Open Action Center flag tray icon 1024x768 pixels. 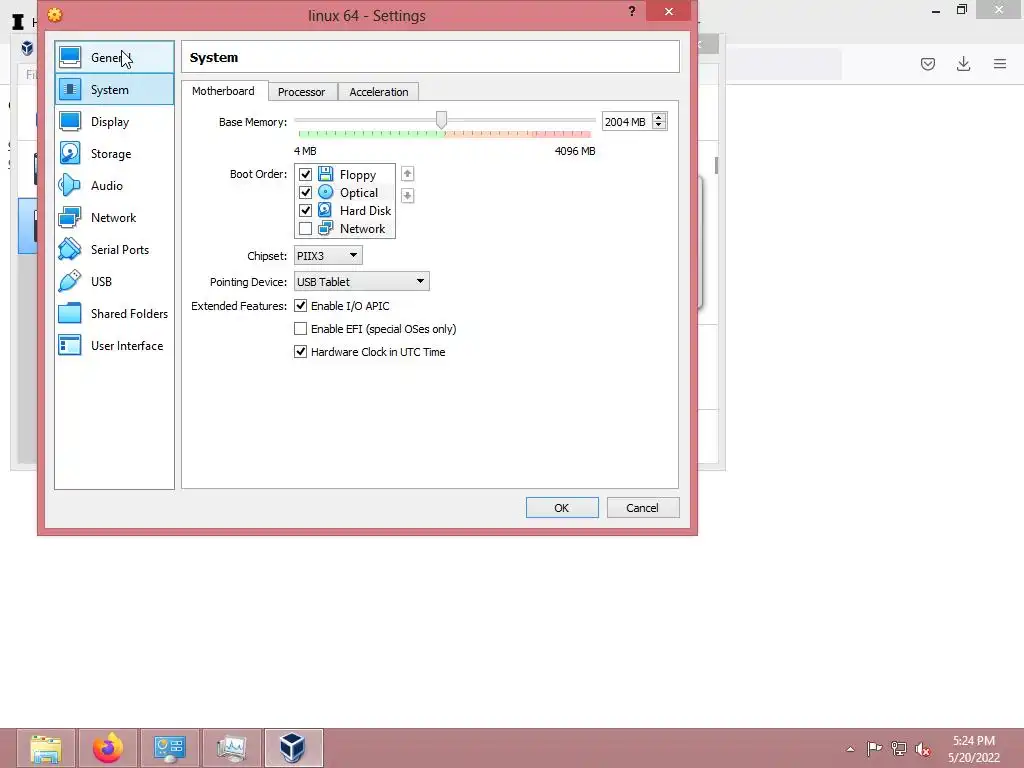pos(874,749)
